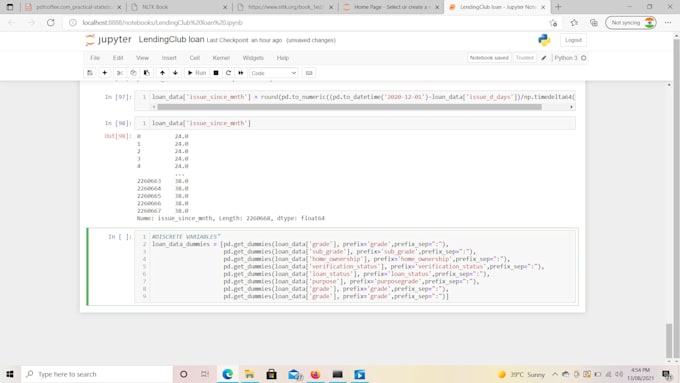
Task: Click the browser back arrow
Action: 12,23
